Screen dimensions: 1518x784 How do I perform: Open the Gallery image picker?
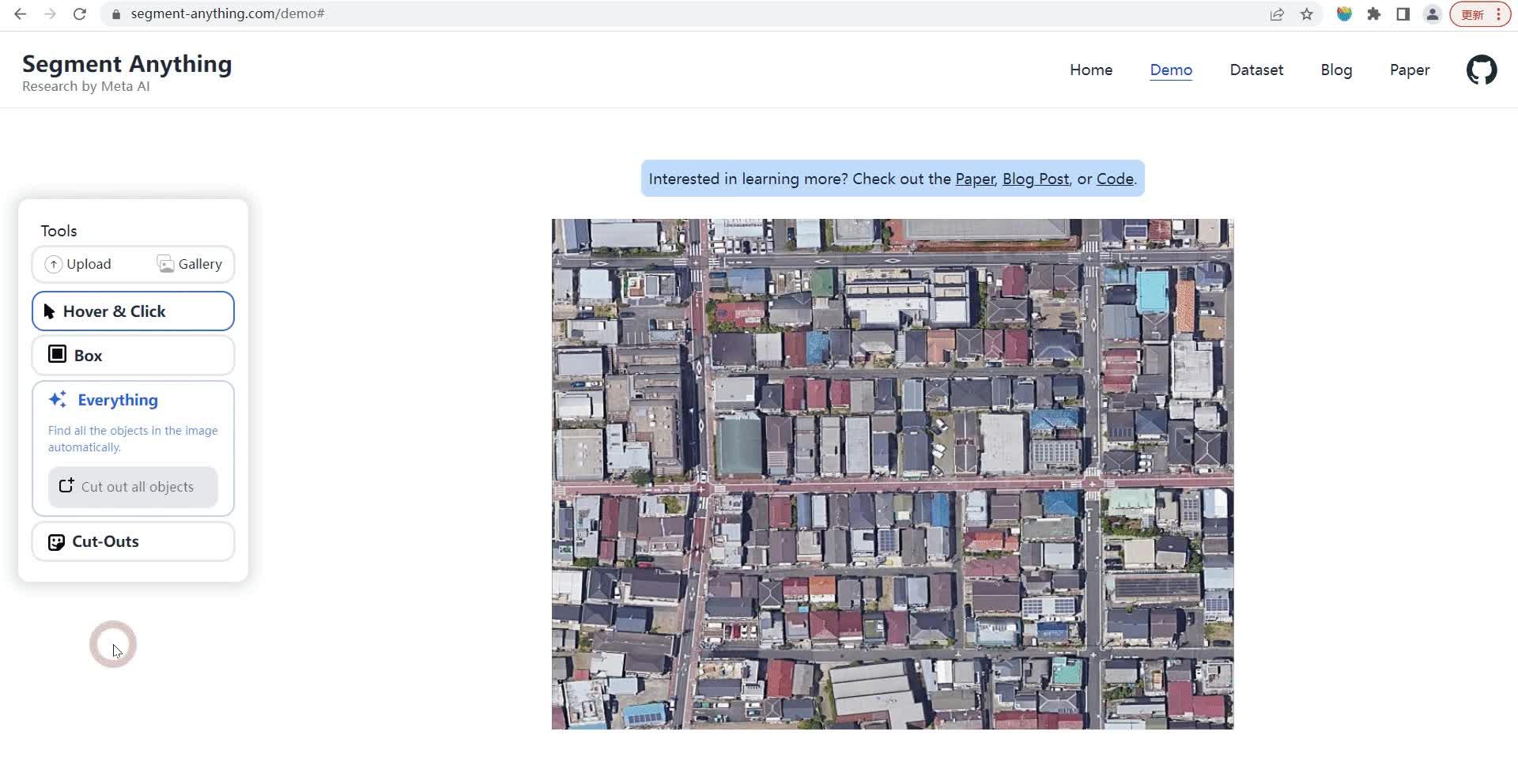click(x=190, y=264)
